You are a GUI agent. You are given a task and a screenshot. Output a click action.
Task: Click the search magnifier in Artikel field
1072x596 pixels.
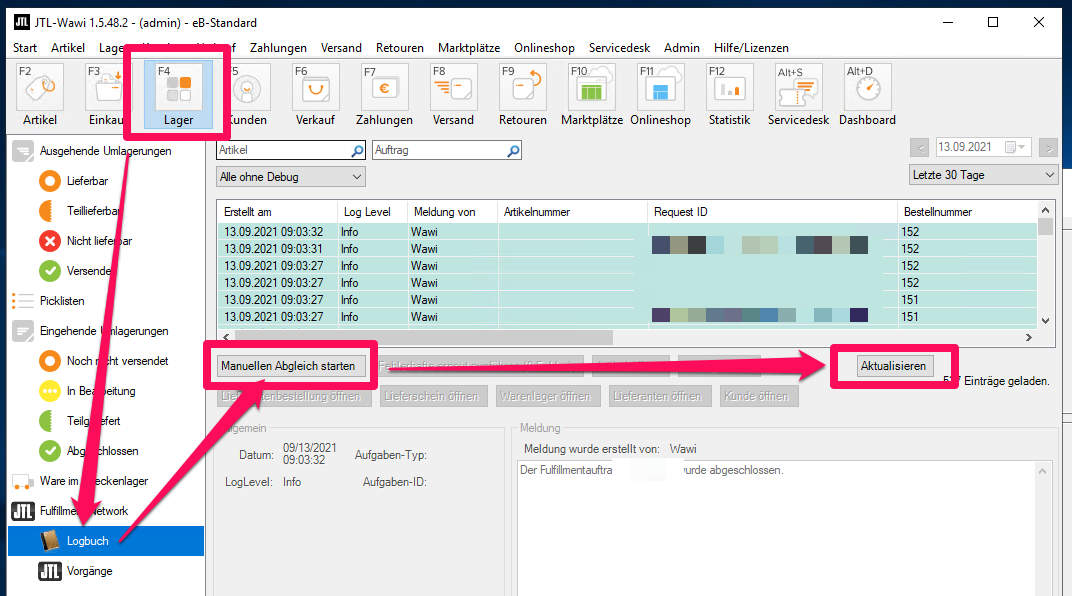click(358, 150)
